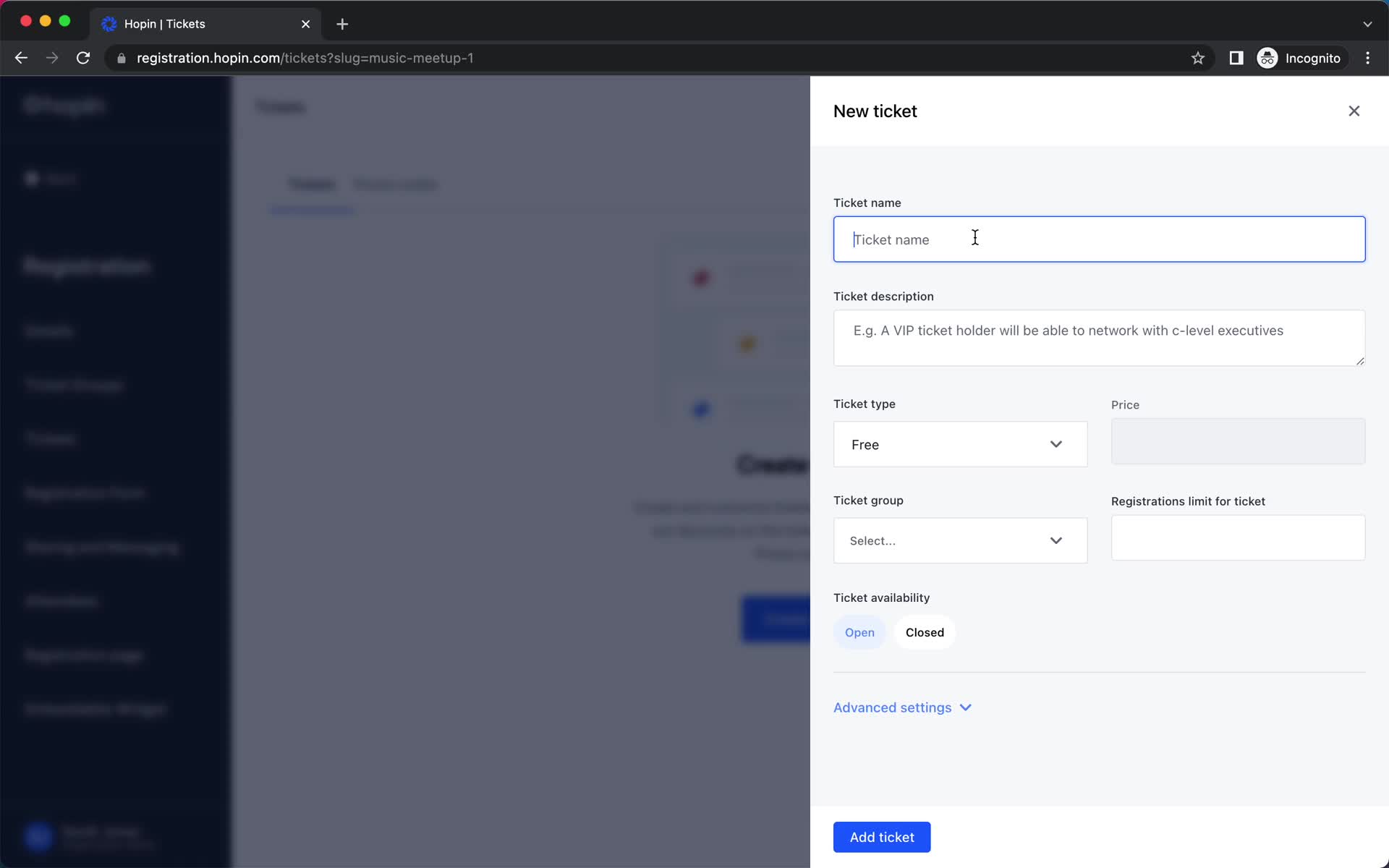Click the Hopin logo icon in sidebar
1389x868 pixels.
[65, 104]
